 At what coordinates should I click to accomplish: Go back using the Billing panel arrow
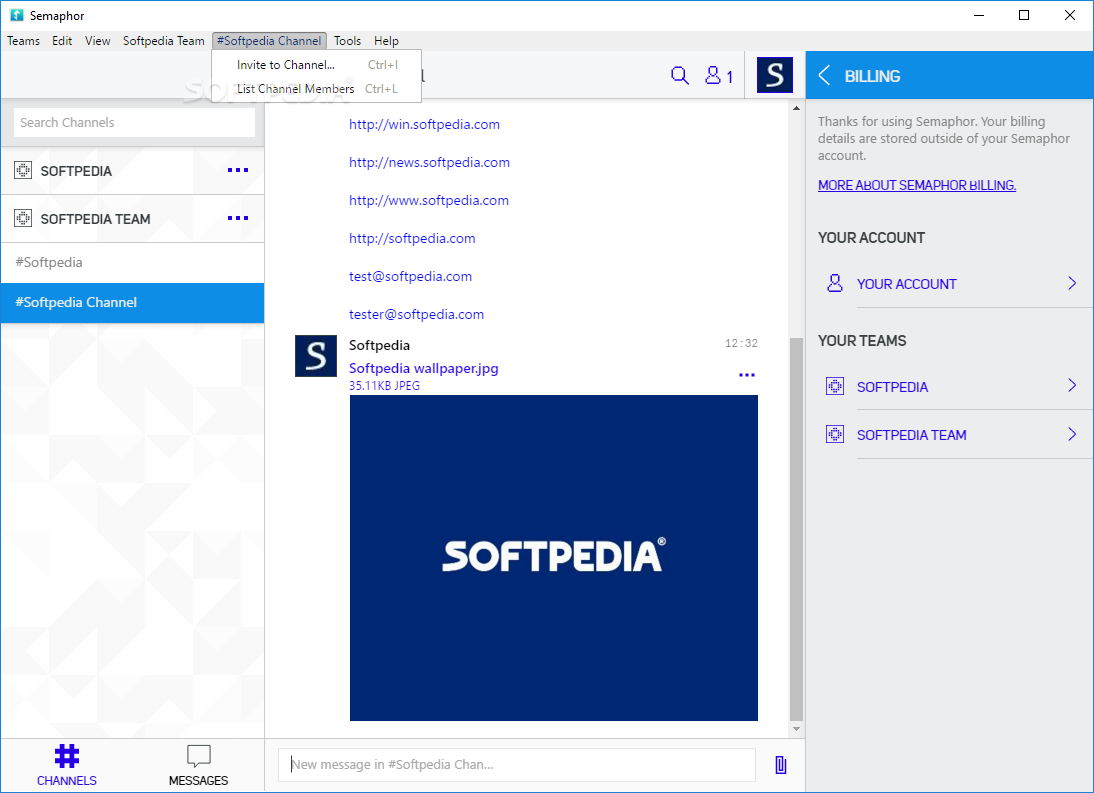(x=824, y=75)
